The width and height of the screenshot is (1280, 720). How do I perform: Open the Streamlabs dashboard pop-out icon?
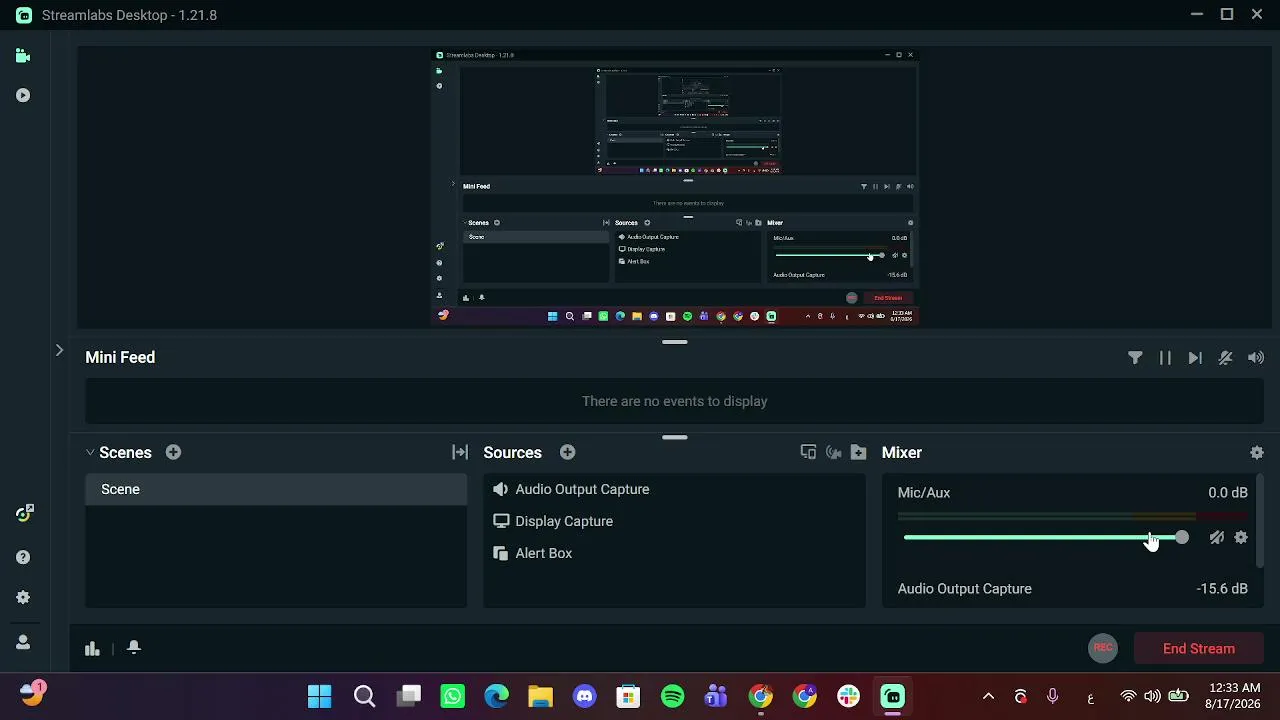[x=25, y=513]
